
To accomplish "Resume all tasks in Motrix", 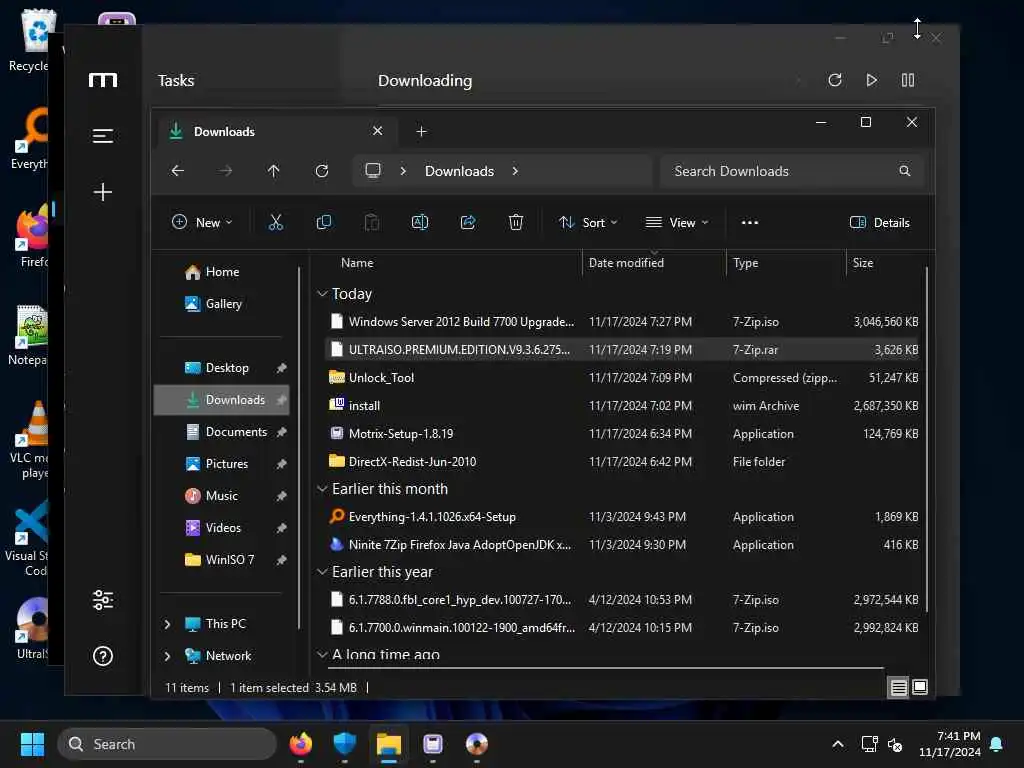I will [871, 80].
